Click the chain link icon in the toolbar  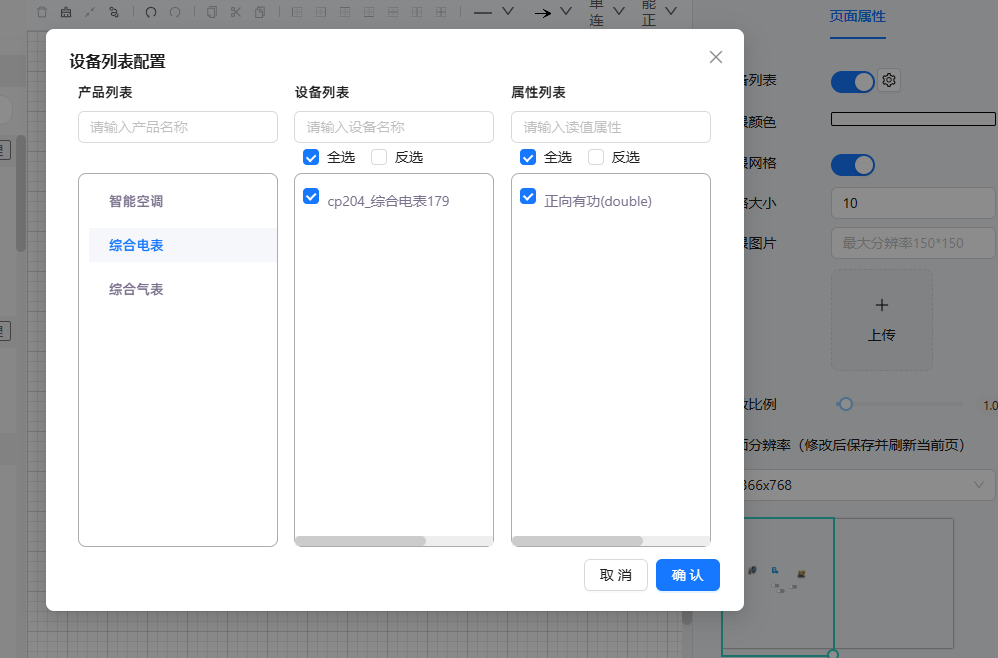tap(114, 12)
